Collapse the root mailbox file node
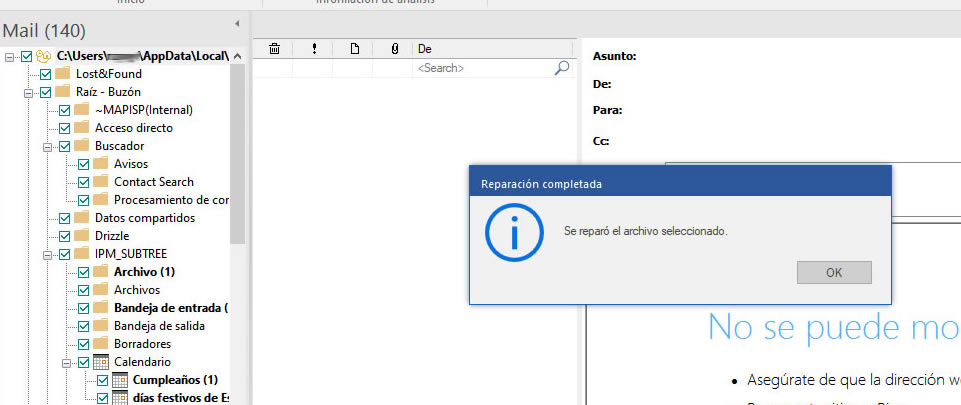 [x=9, y=56]
